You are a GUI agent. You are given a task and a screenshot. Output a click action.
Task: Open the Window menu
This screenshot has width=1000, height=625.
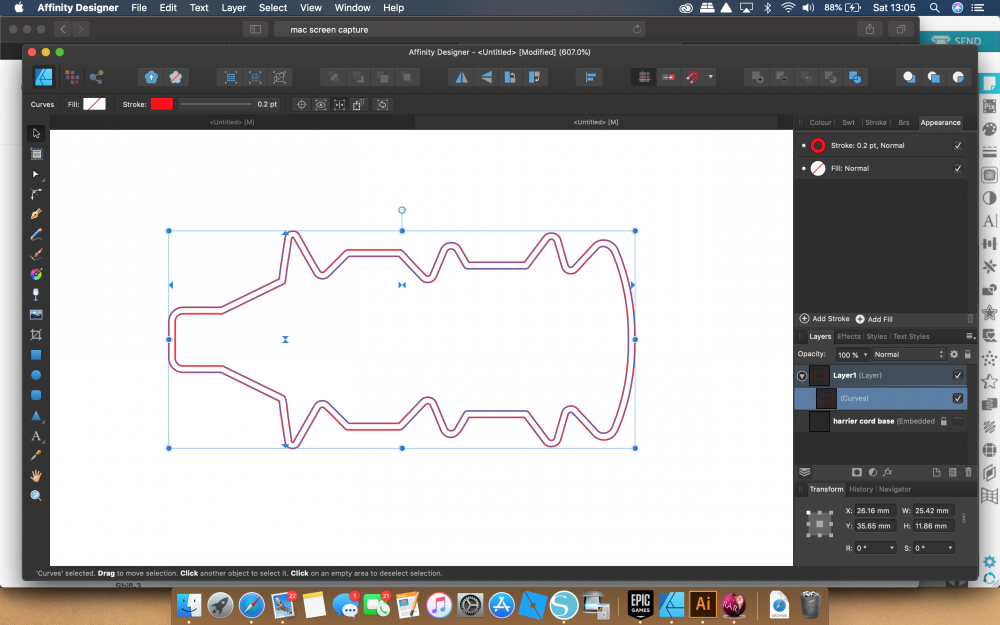pos(352,8)
